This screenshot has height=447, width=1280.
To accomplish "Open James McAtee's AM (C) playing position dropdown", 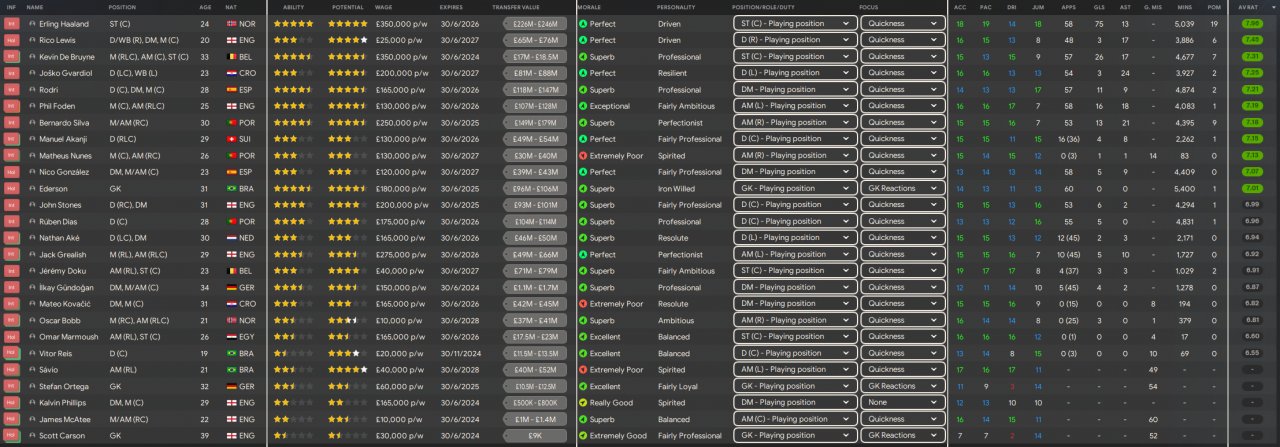I will (x=794, y=420).
